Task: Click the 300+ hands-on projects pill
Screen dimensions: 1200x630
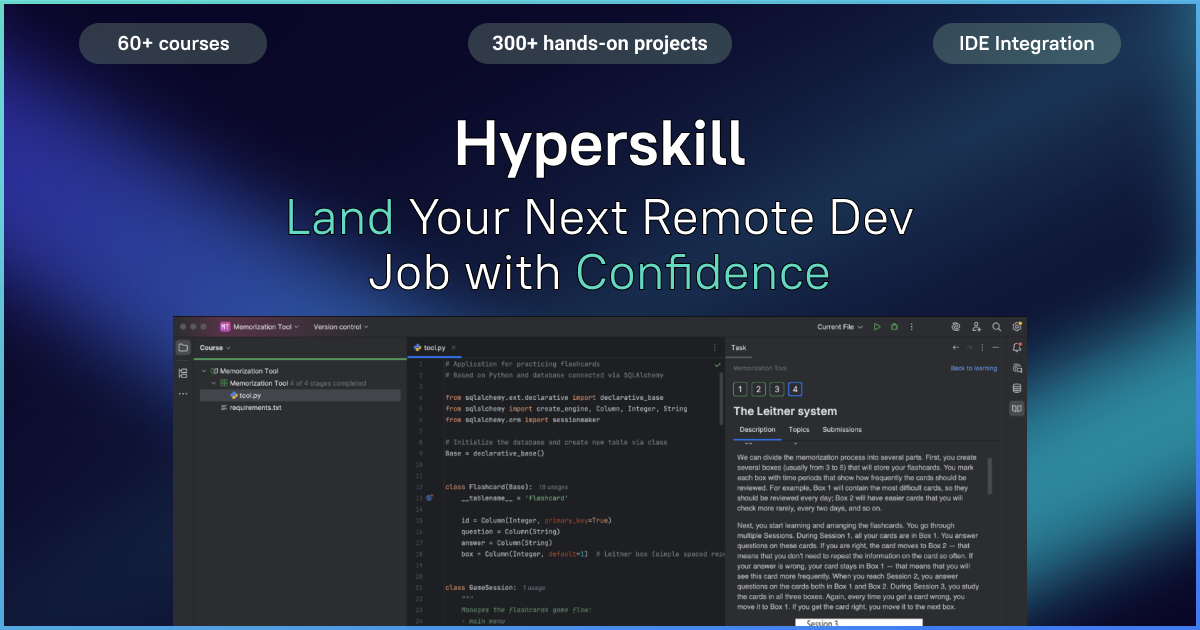Action: 600,44
